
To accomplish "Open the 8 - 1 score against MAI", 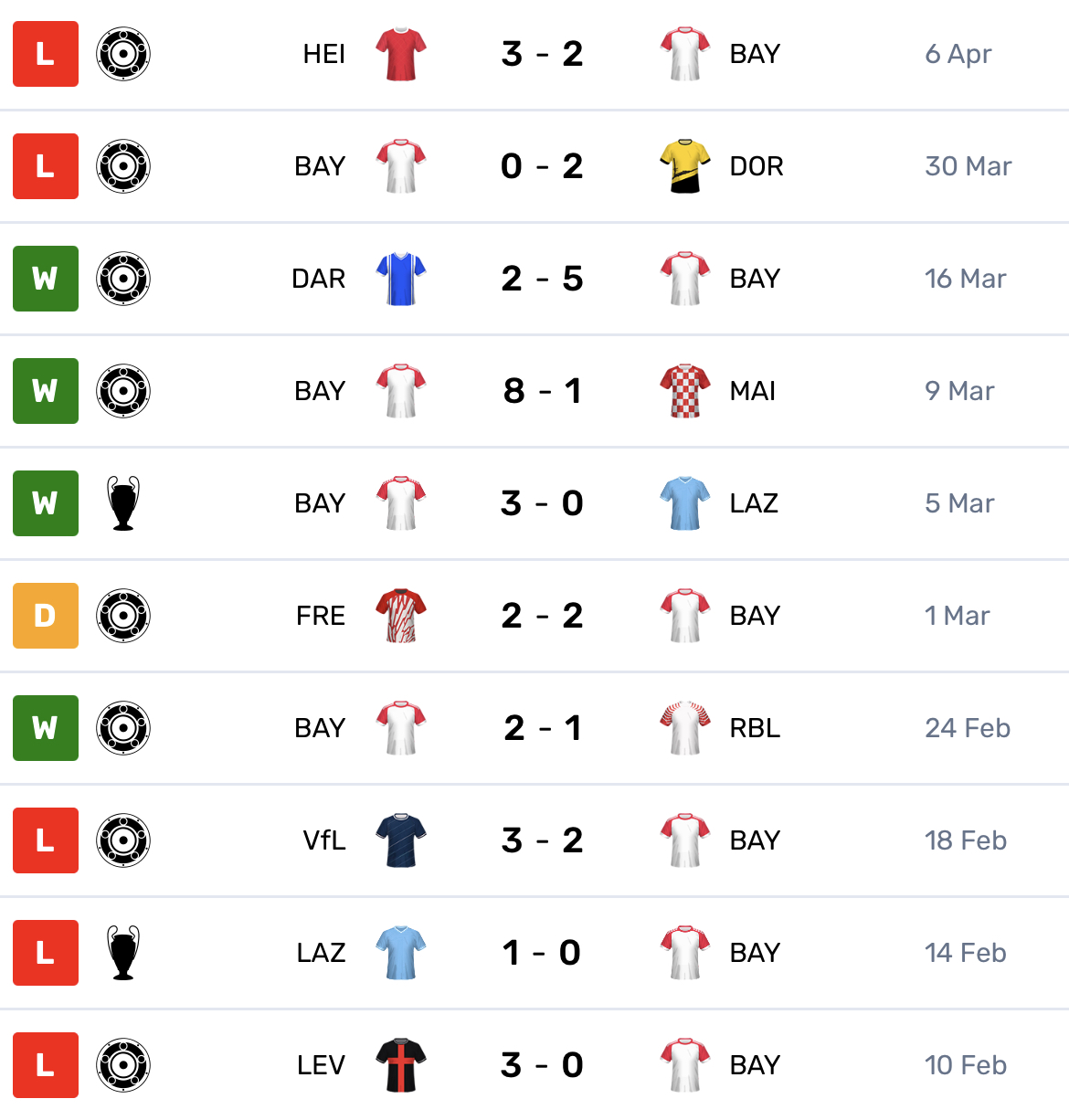I will tap(543, 391).
